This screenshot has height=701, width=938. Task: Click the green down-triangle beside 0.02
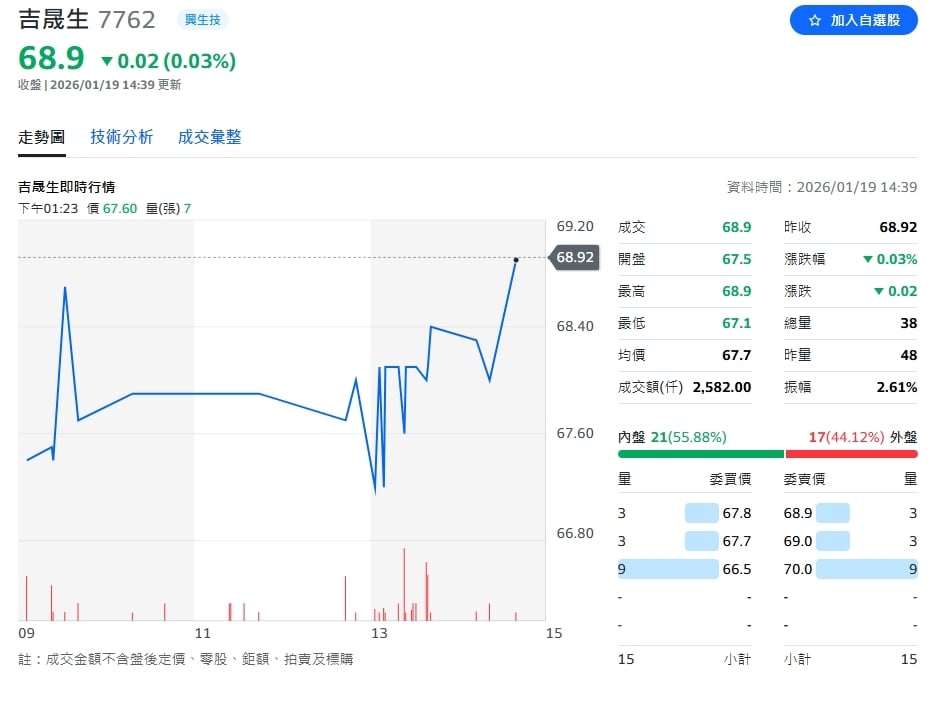(x=108, y=60)
